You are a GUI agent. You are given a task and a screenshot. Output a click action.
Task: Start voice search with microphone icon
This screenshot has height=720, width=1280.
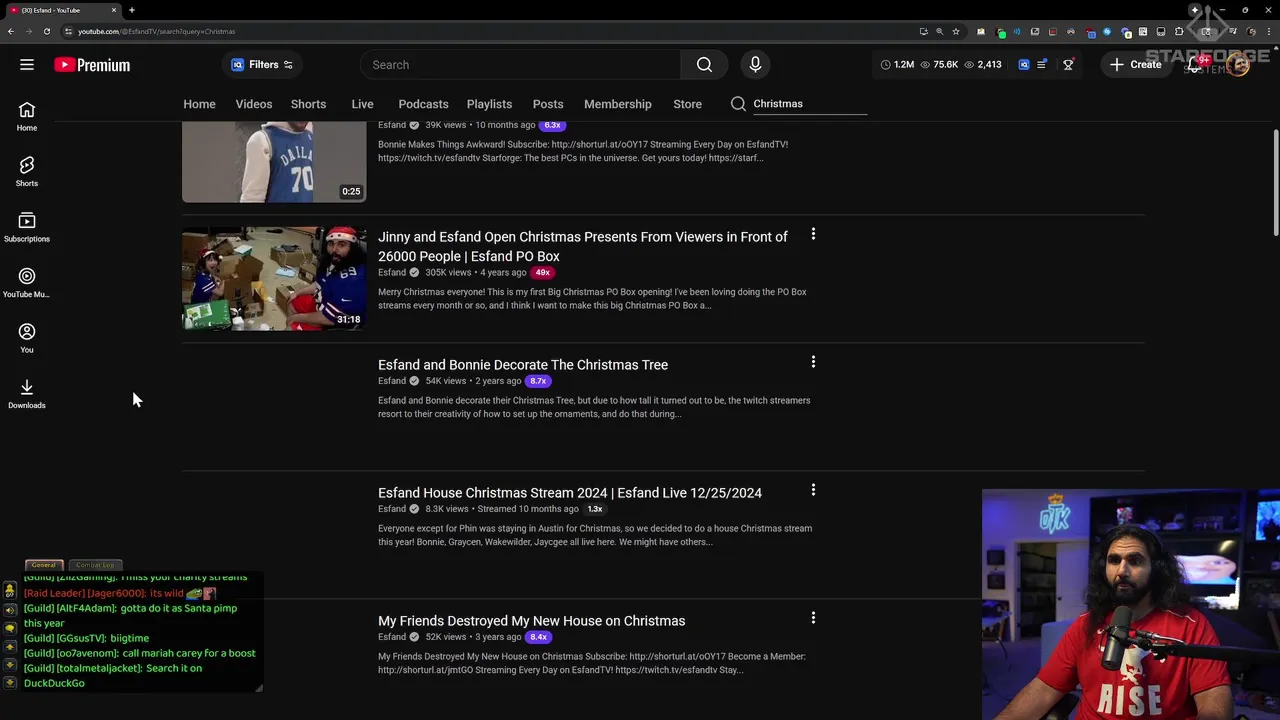[x=755, y=65]
